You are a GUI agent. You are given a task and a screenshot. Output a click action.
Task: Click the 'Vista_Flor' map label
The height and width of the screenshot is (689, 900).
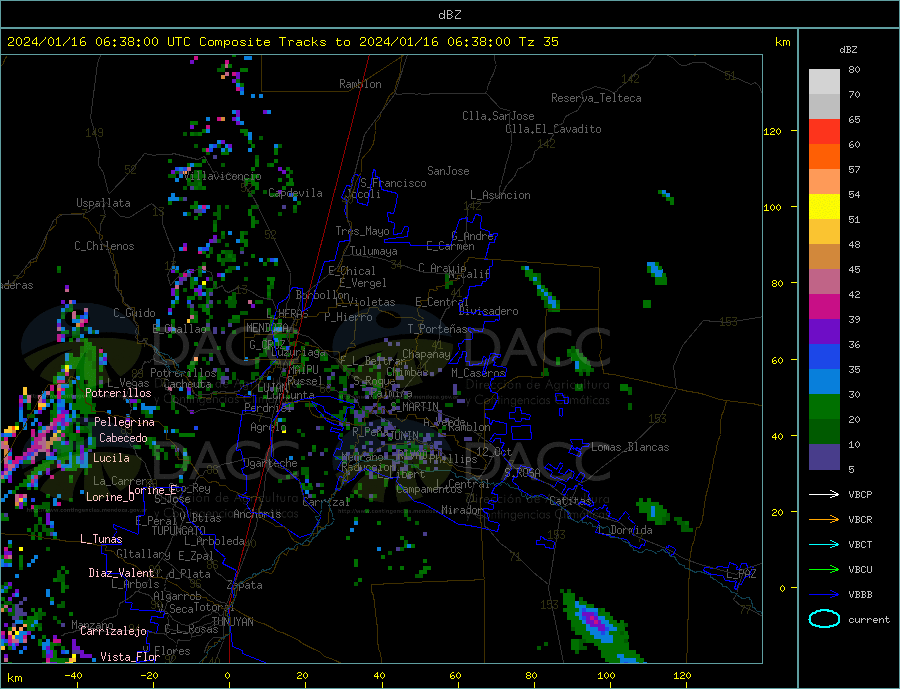[x=130, y=657]
